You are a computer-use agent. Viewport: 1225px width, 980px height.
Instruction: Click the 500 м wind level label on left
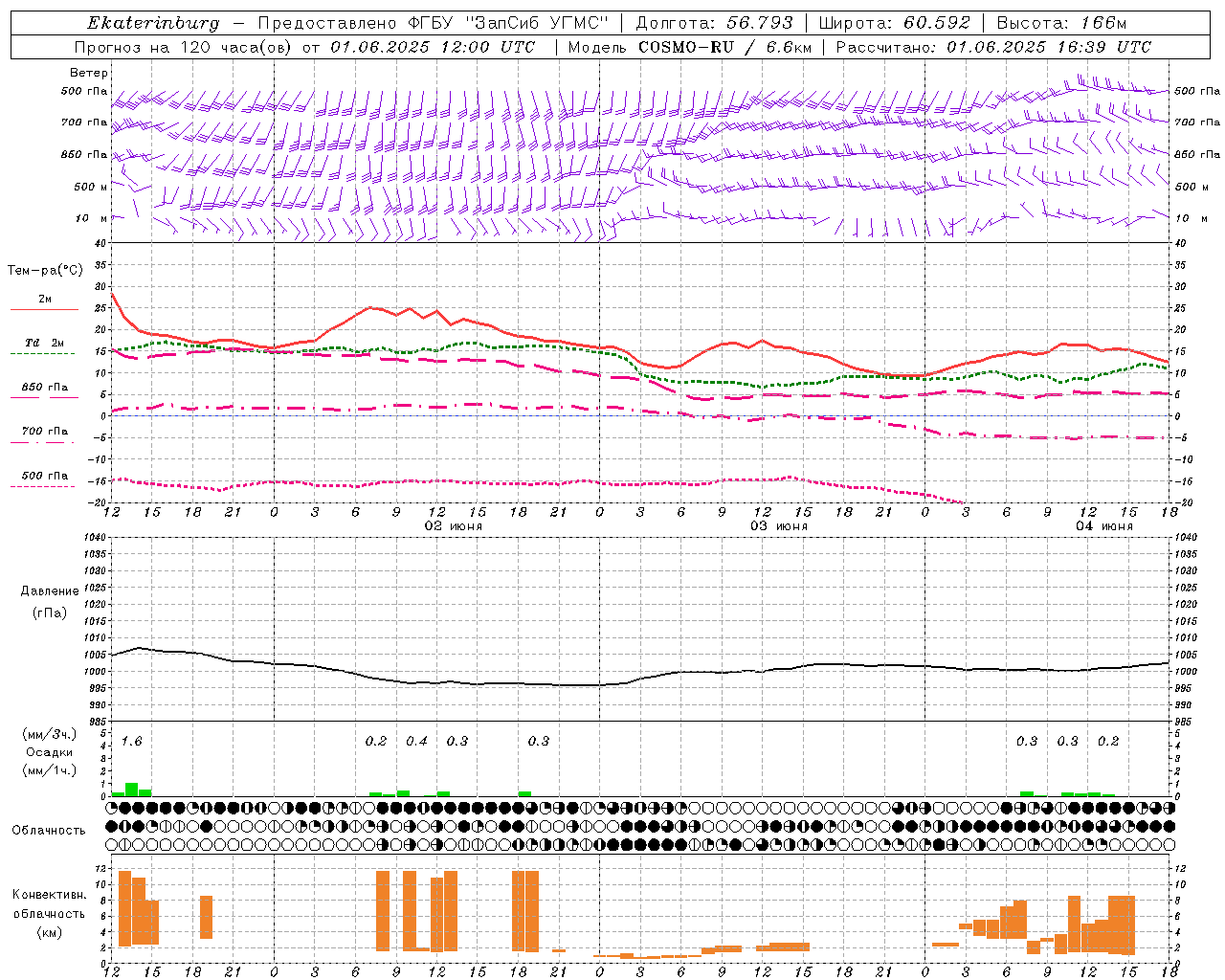pos(90,187)
